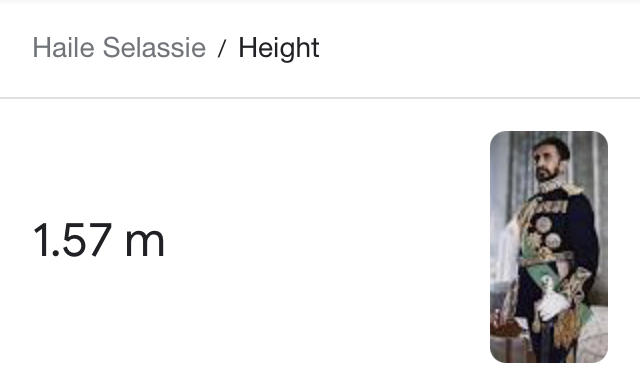
Task: Click the gold epaulette on the shoulder
Action: point(572,189)
